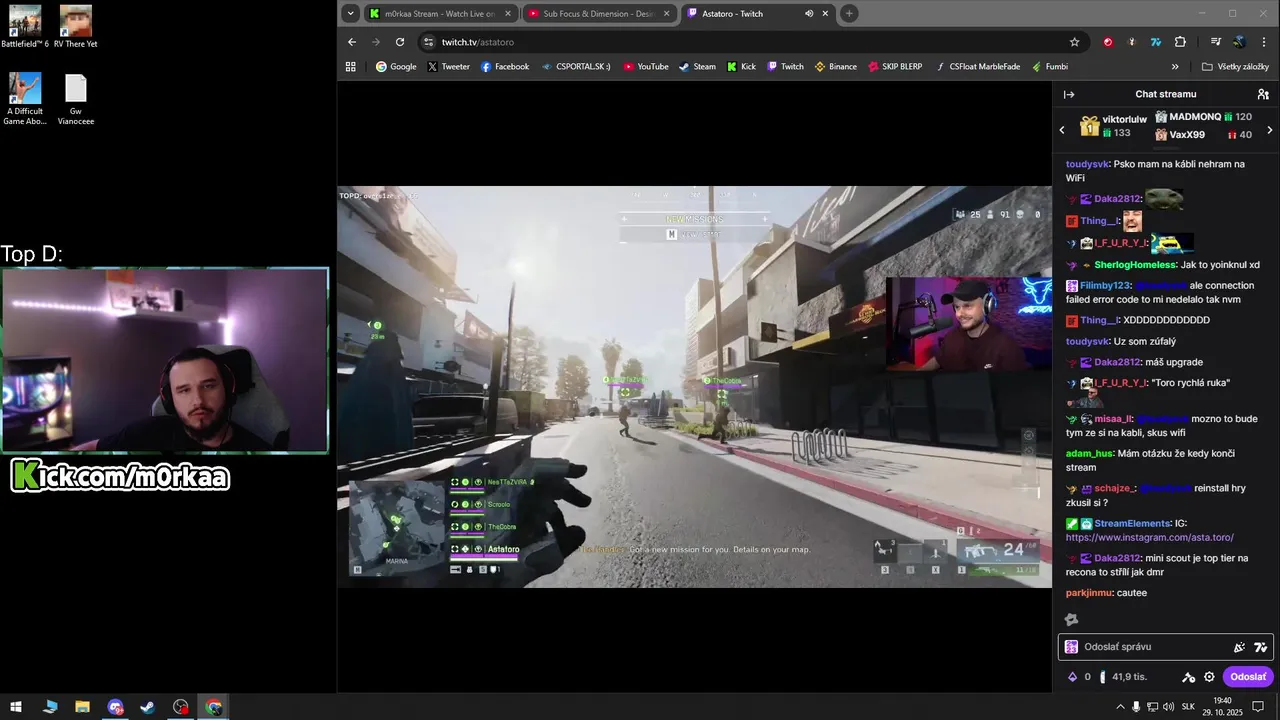Screen dimensions: 1280x720
Task: Open the Windows Start menu
Action: pos(16,707)
